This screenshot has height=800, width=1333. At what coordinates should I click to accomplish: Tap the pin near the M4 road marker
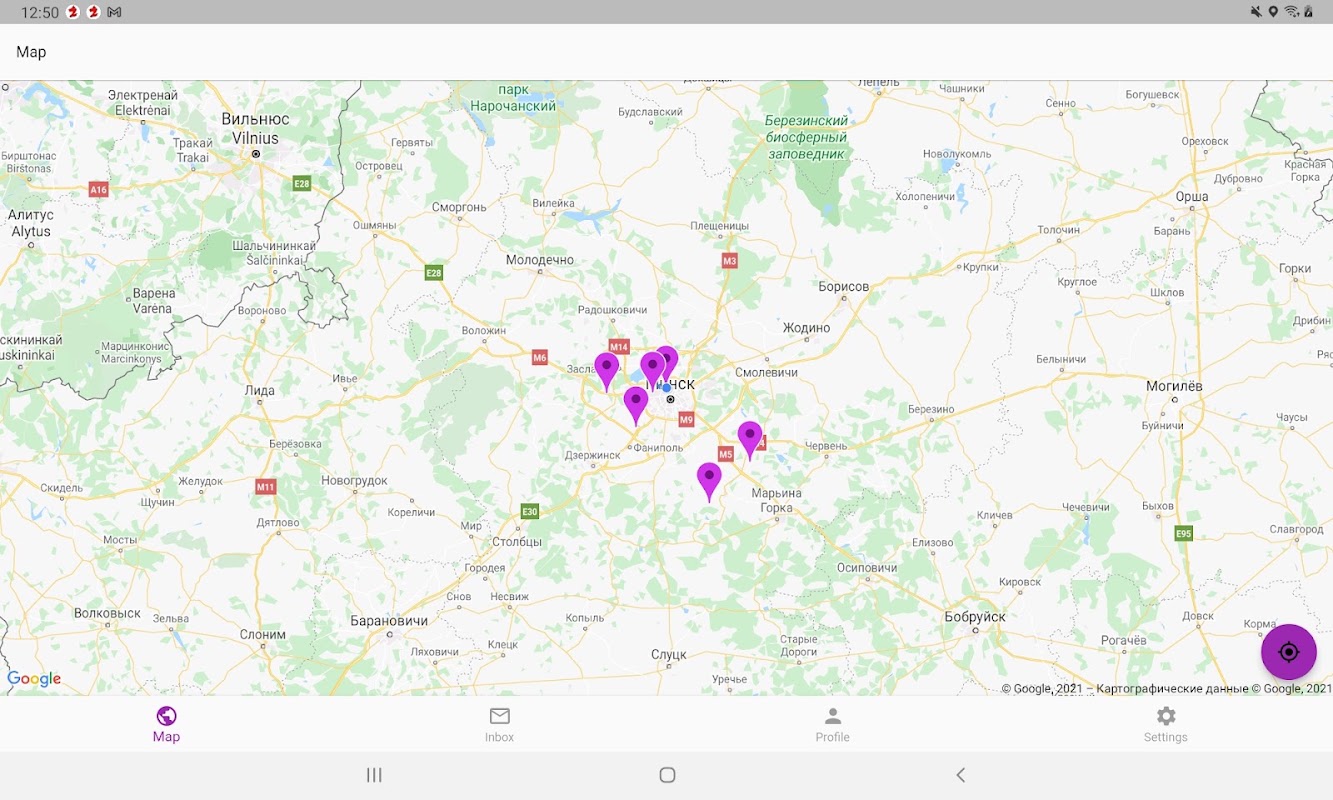click(750, 440)
